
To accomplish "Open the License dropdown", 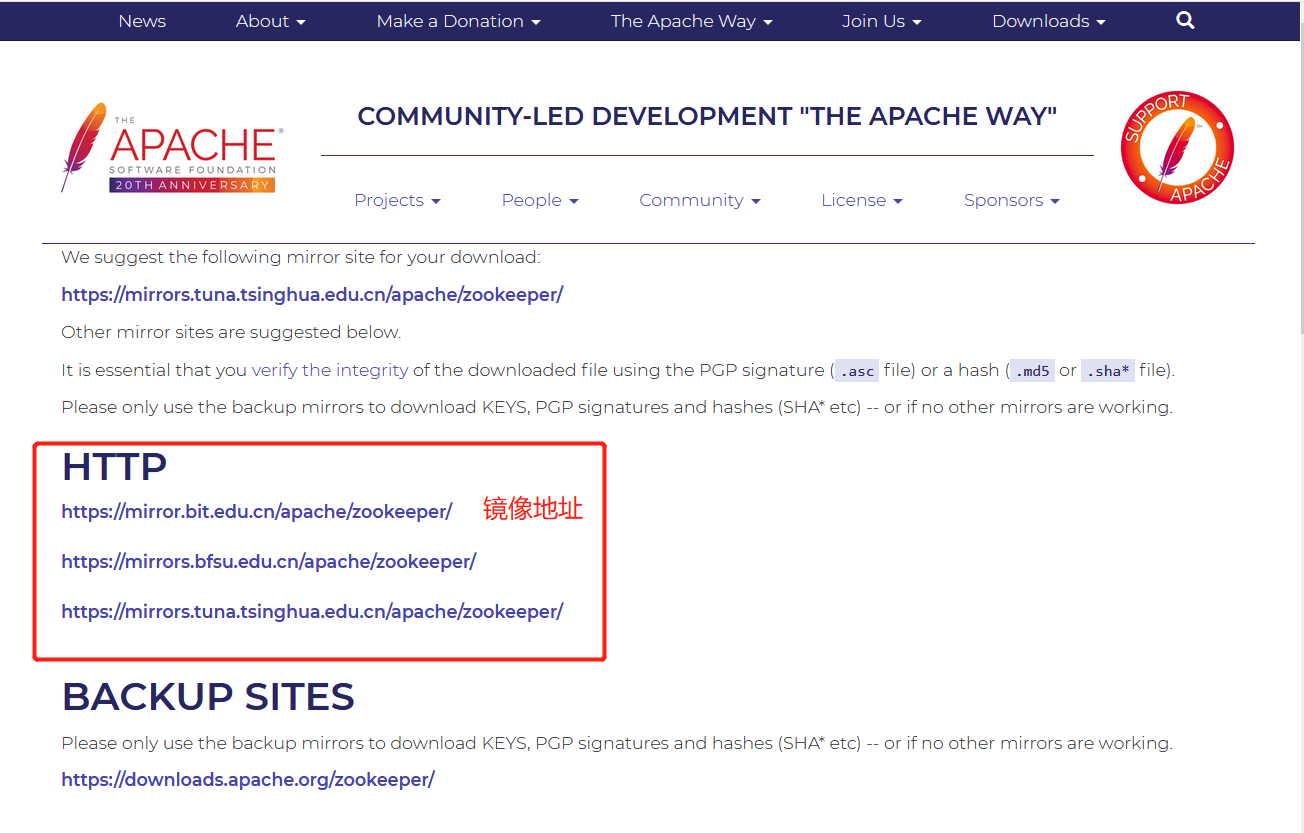I will coord(862,200).
